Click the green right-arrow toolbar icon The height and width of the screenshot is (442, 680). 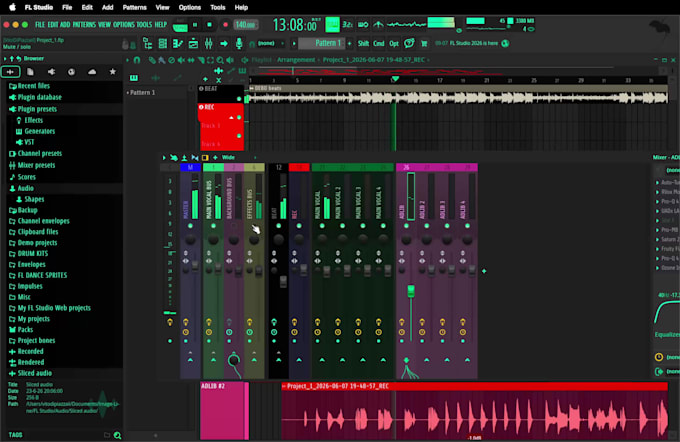pos(224,43)
